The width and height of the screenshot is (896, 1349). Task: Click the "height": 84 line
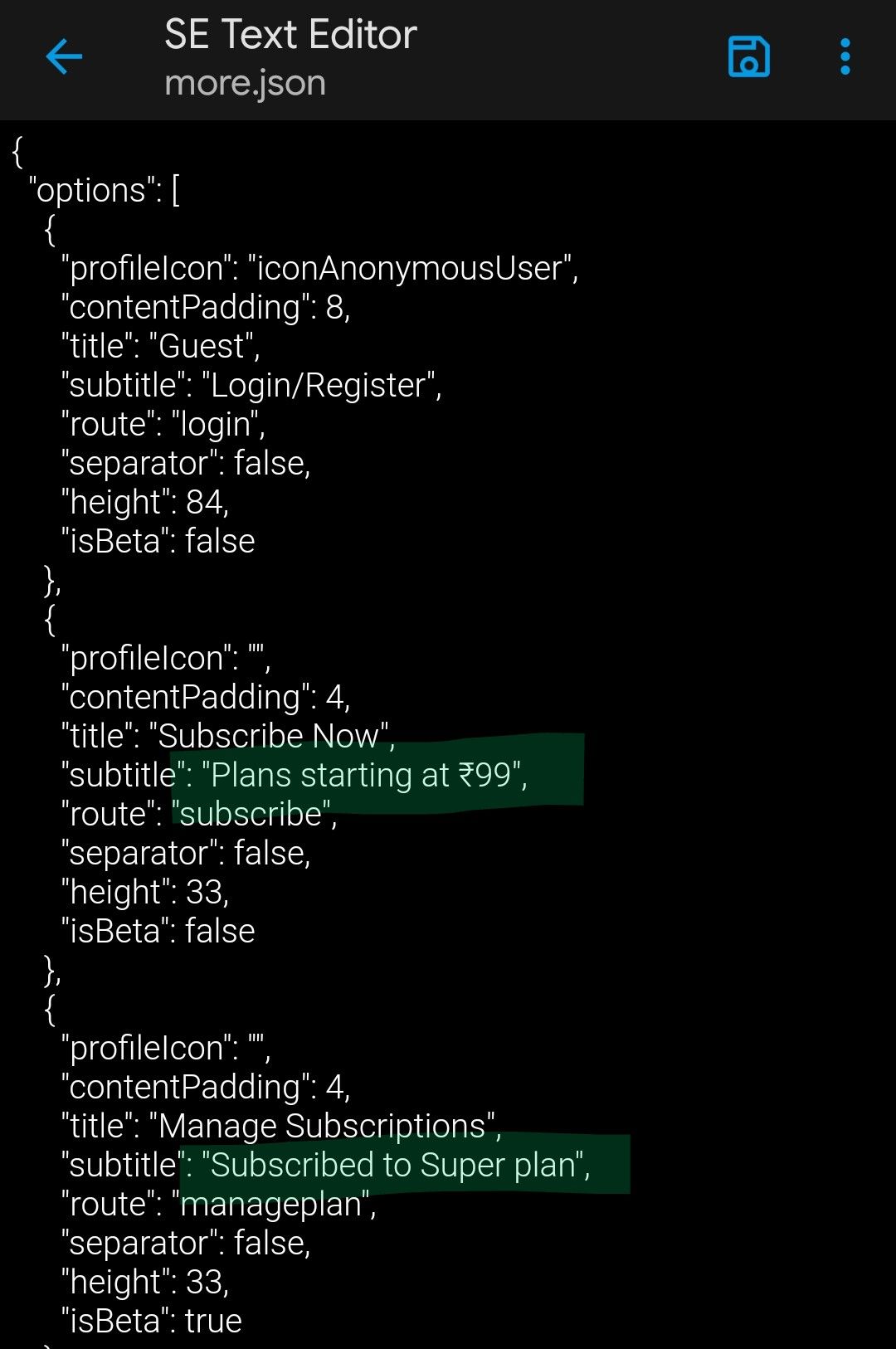(145, 502)
